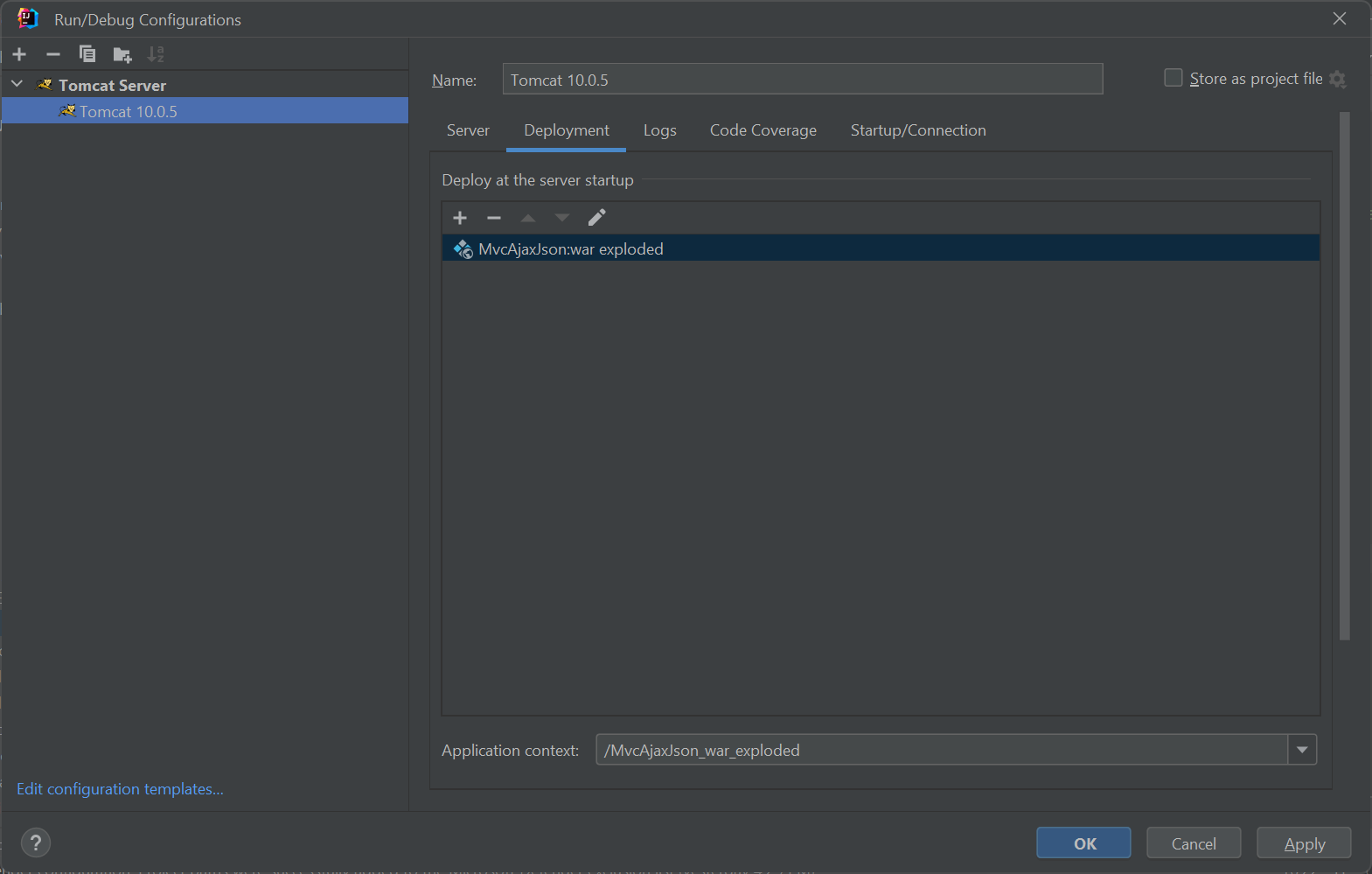The image size is (1372, 874).
Task: Open Startup/Connection tab
Action: click(918, 130)
